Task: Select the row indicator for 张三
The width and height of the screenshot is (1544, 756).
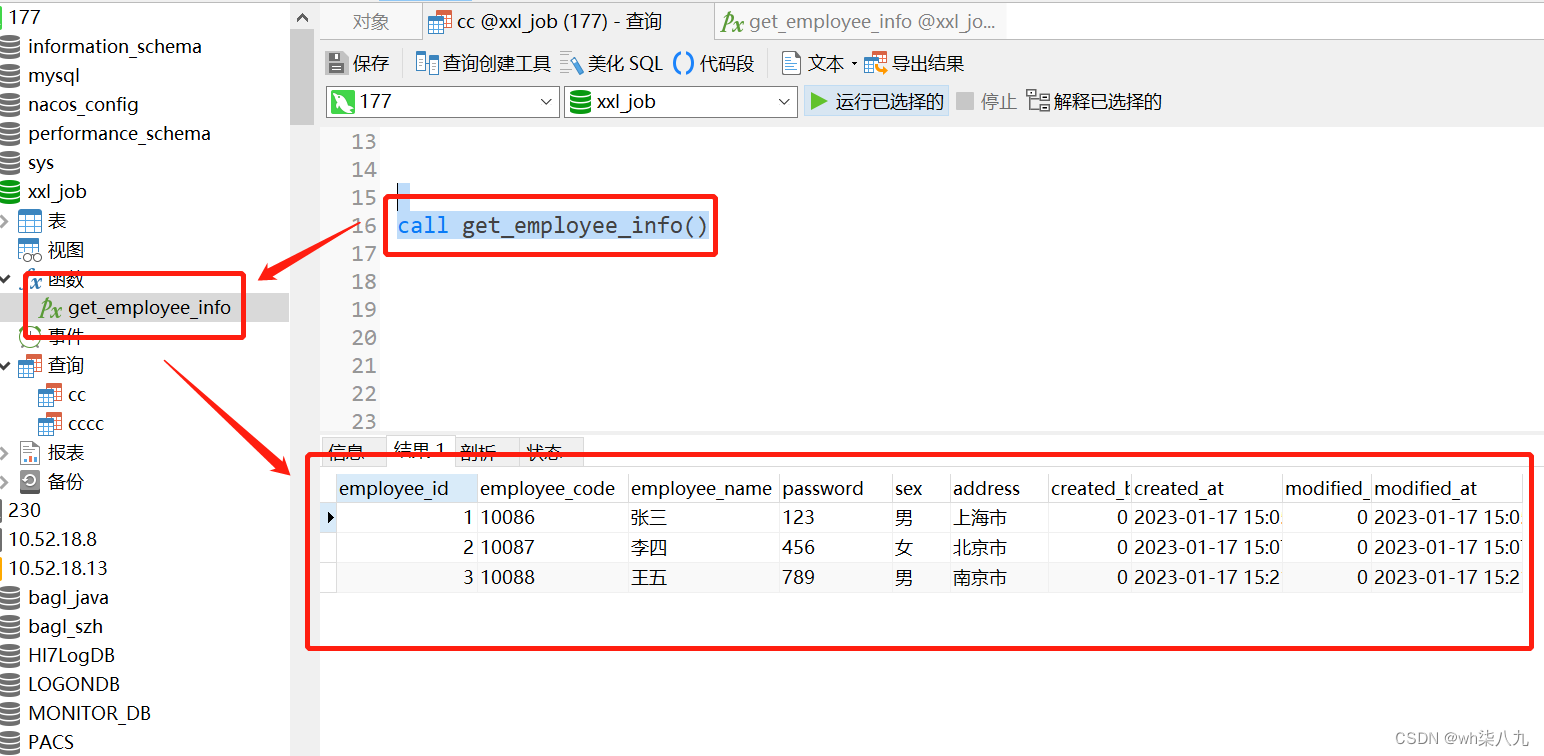Action: pyautogui.click(x=329, y=518)
